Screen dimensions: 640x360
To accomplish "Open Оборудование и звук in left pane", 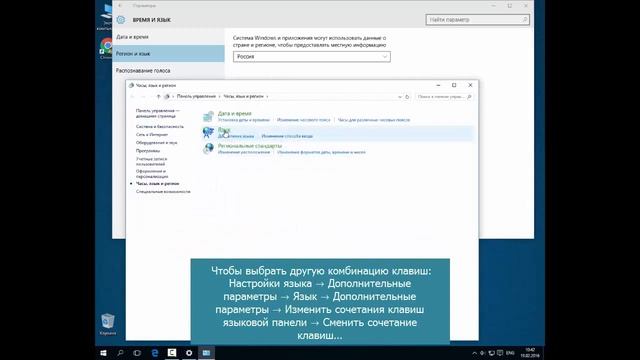I will pyautogui.click(x=156, y=143).
